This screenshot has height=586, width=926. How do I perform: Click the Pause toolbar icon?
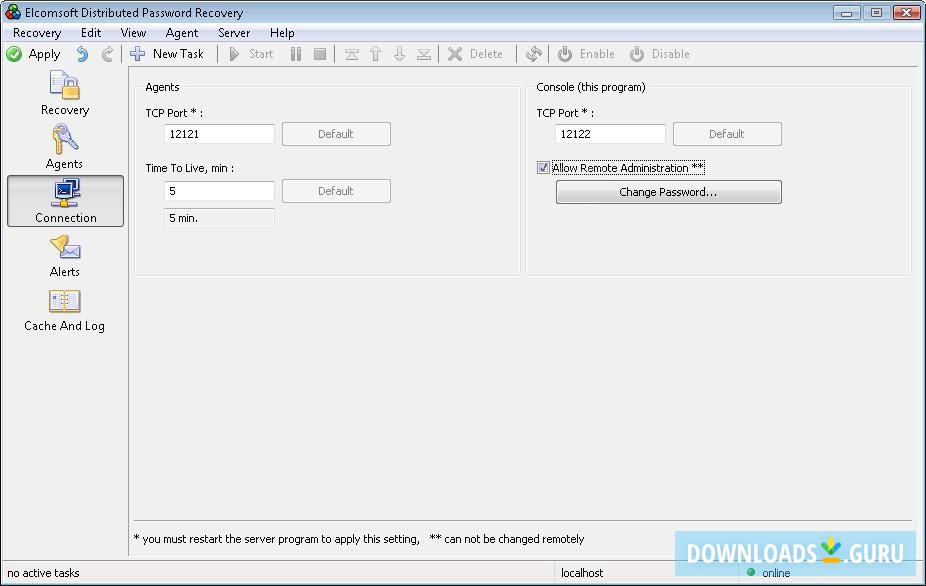coord(296,54)
